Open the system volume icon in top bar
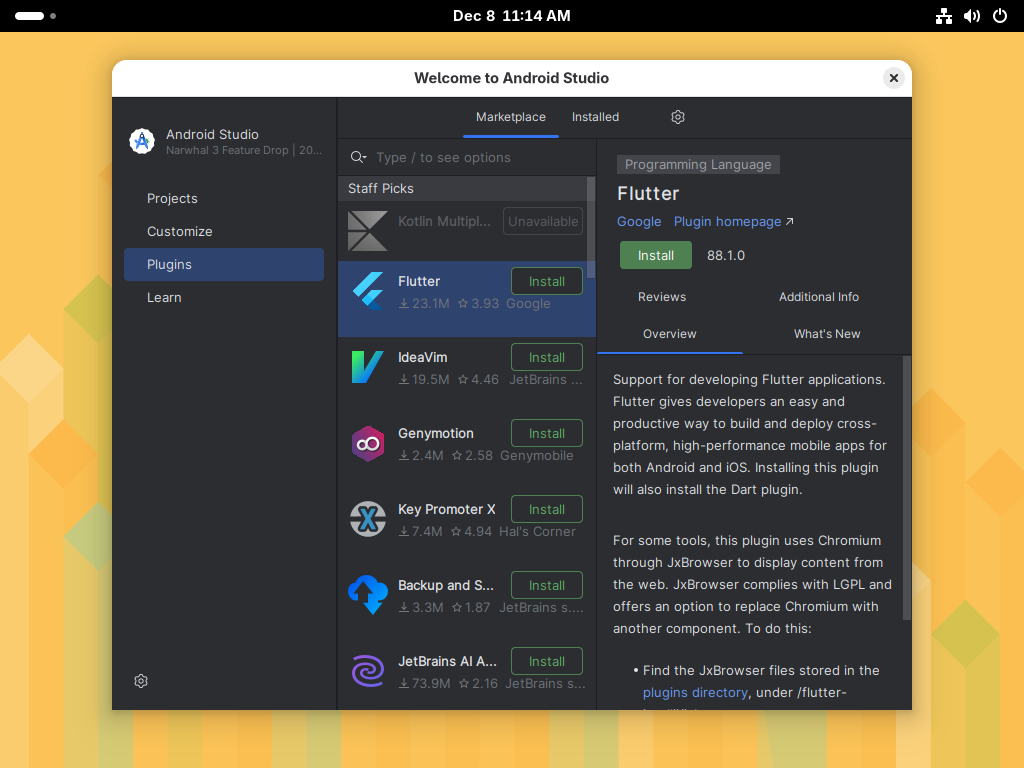The width and height of the screenshot is (1024, 768). click(x=971, y=16)
